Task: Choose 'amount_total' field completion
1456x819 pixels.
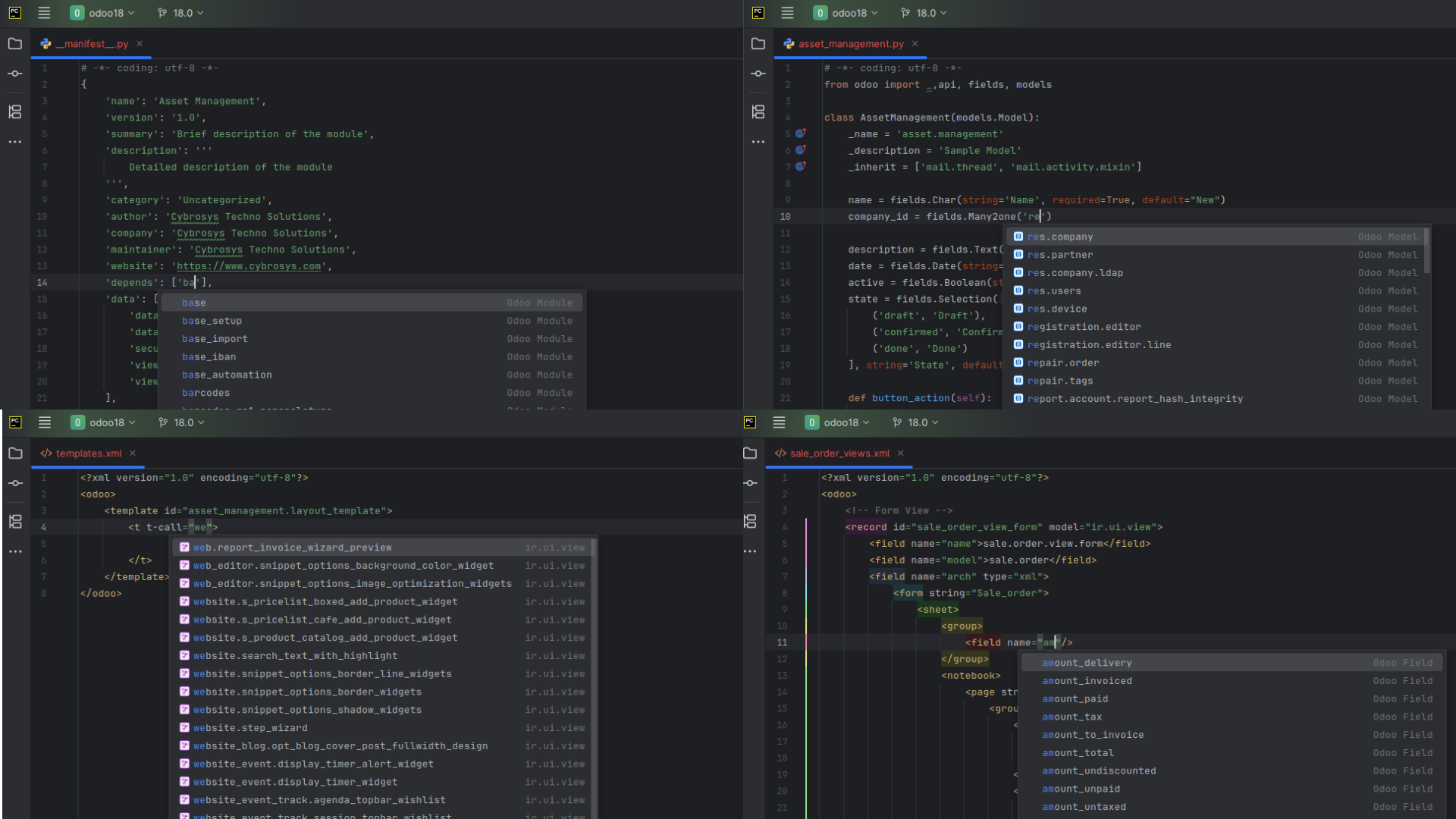Action: [1232, 753]
